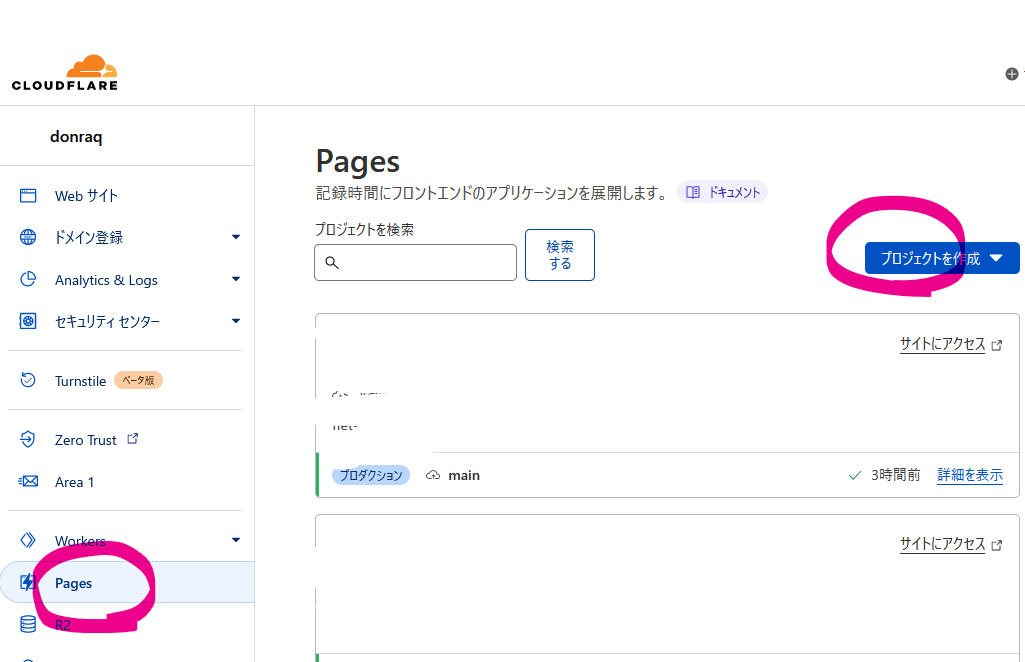Click the R2 database icon

pyautogui.click(x=28, y=624)
